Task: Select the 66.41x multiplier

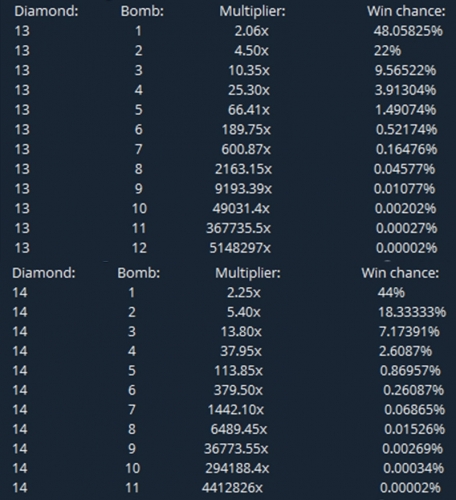Action: (249, 110)
